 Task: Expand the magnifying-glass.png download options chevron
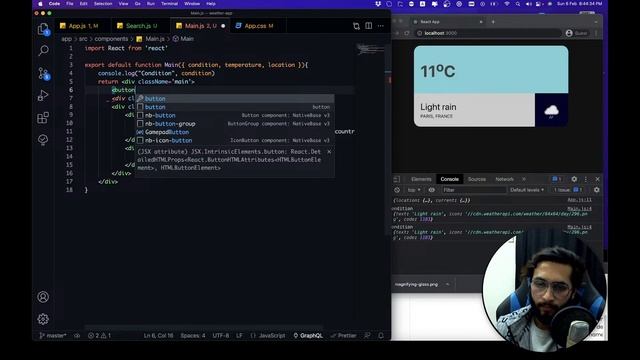(447, 284)
